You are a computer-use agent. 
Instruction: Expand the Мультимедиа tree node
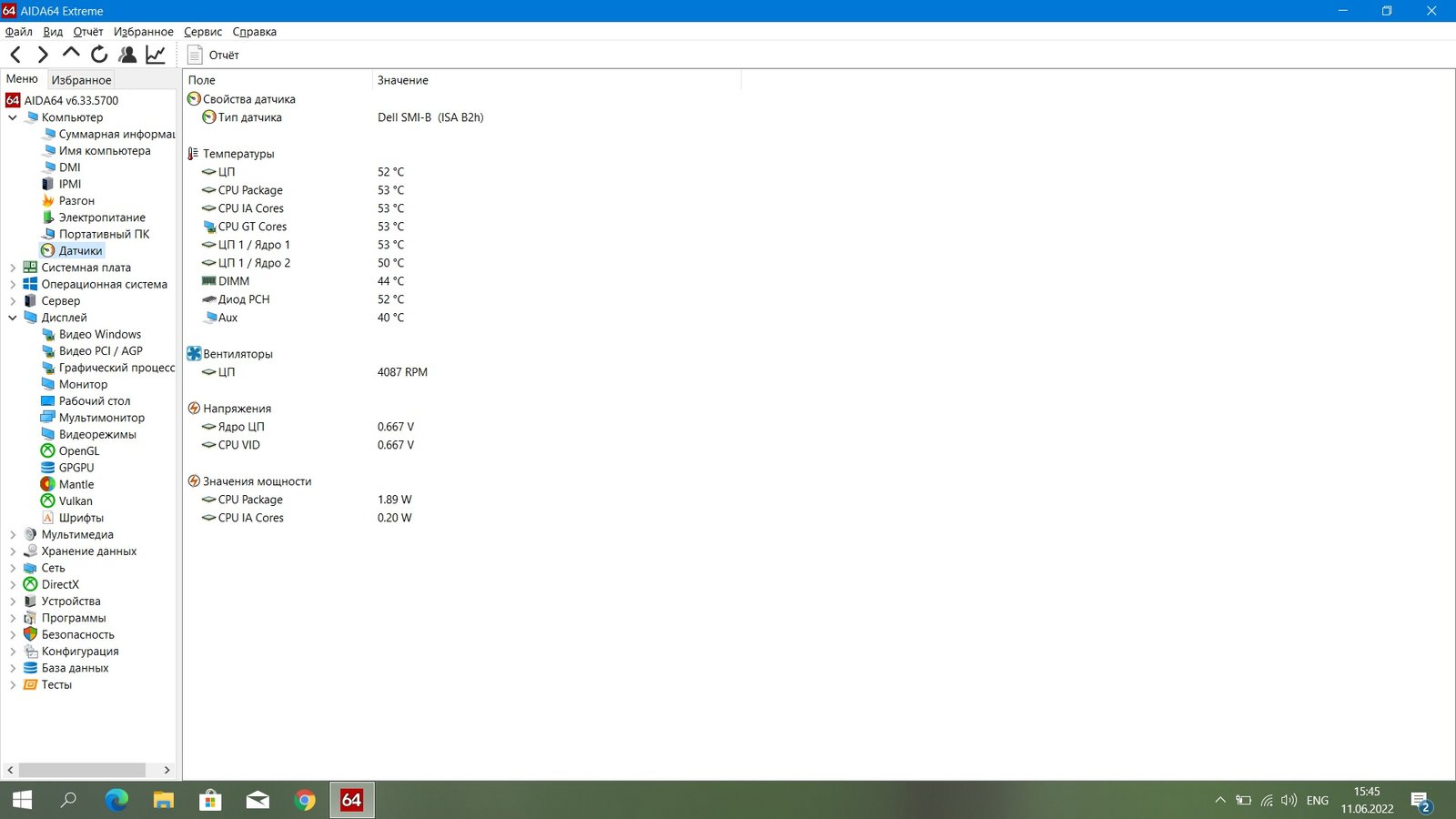click(x=13, y=535)
